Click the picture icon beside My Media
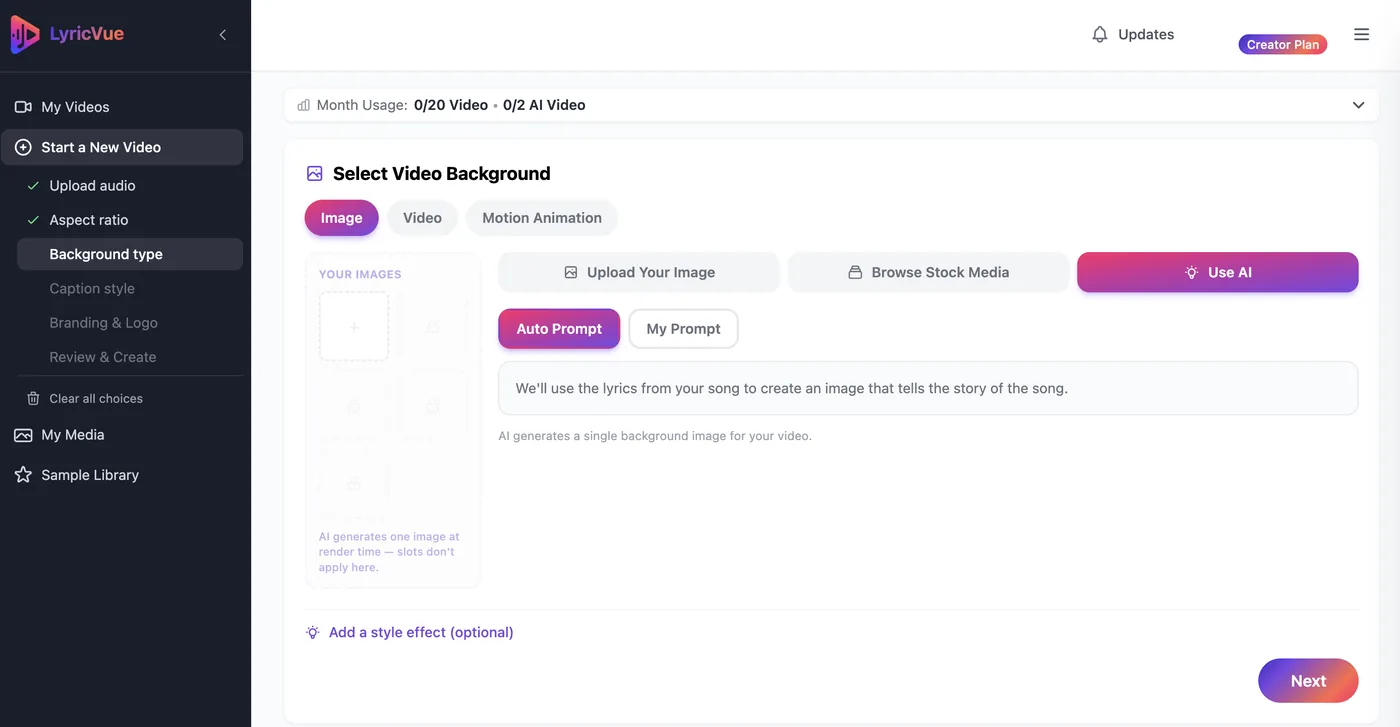The image size is (1400, 727). click(23, 435)
